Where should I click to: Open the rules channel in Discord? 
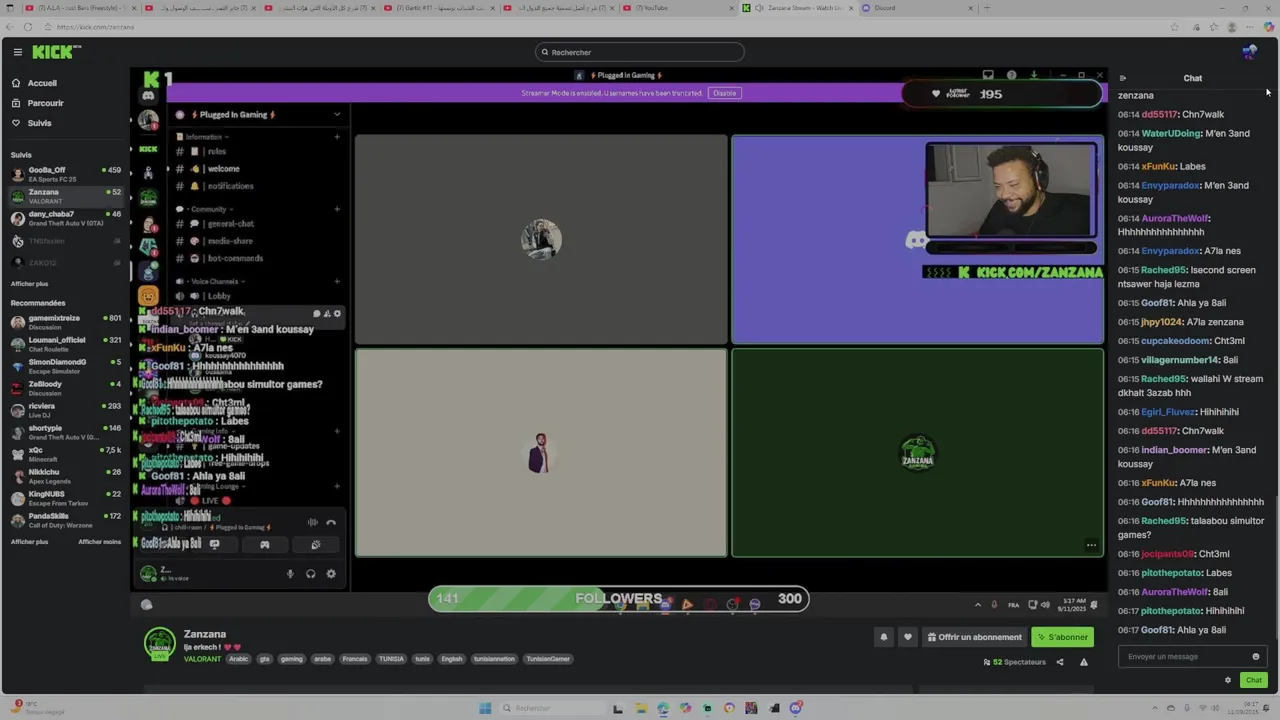click(217, 151)
